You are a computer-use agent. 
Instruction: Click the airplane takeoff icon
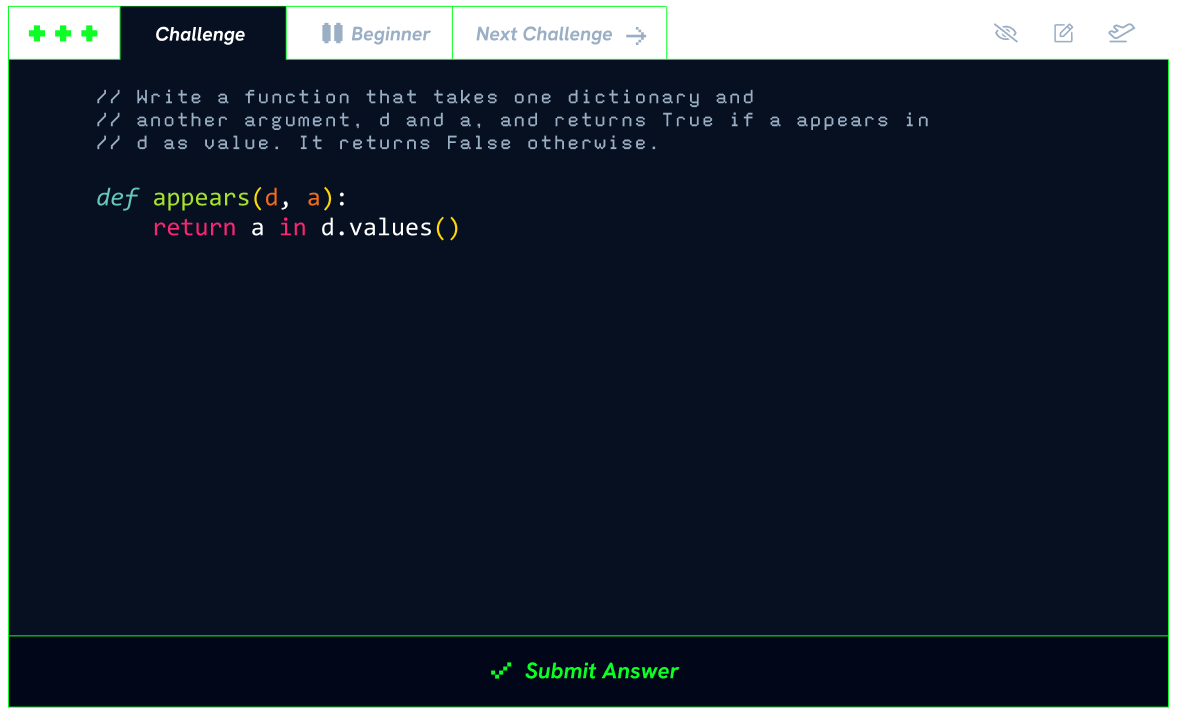1121,34
